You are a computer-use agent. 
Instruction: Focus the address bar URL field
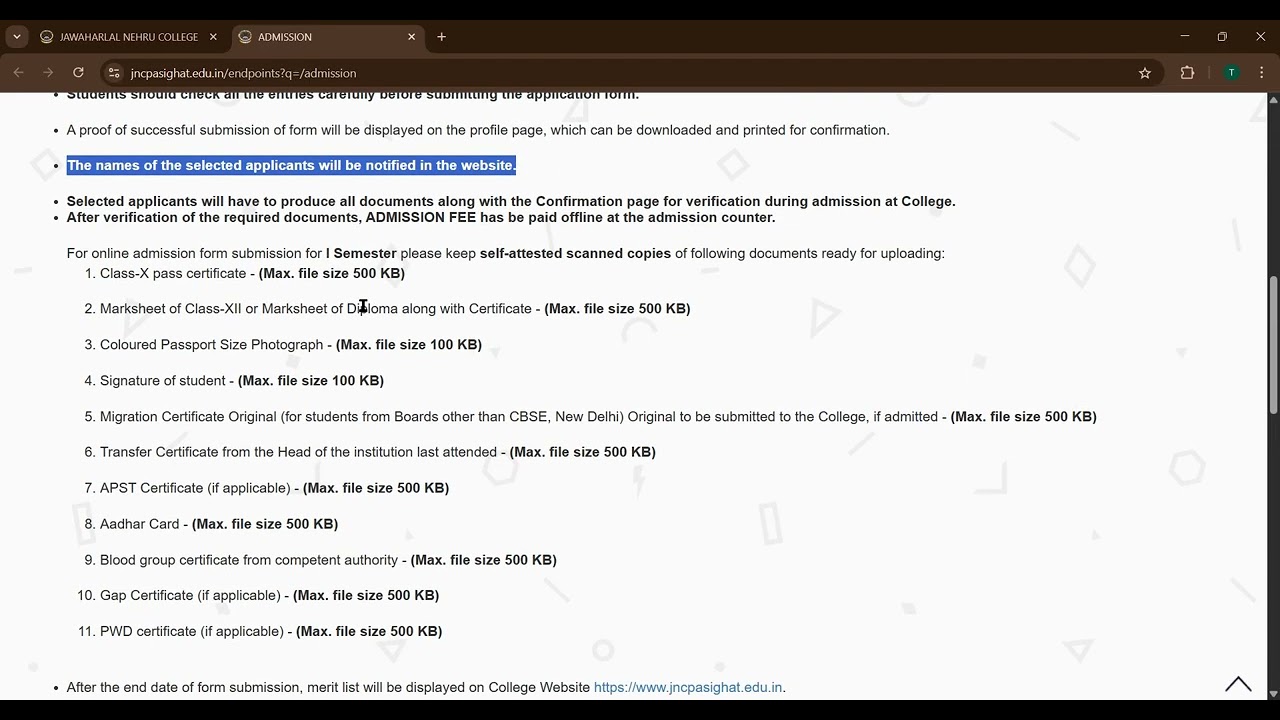(630, 73)
